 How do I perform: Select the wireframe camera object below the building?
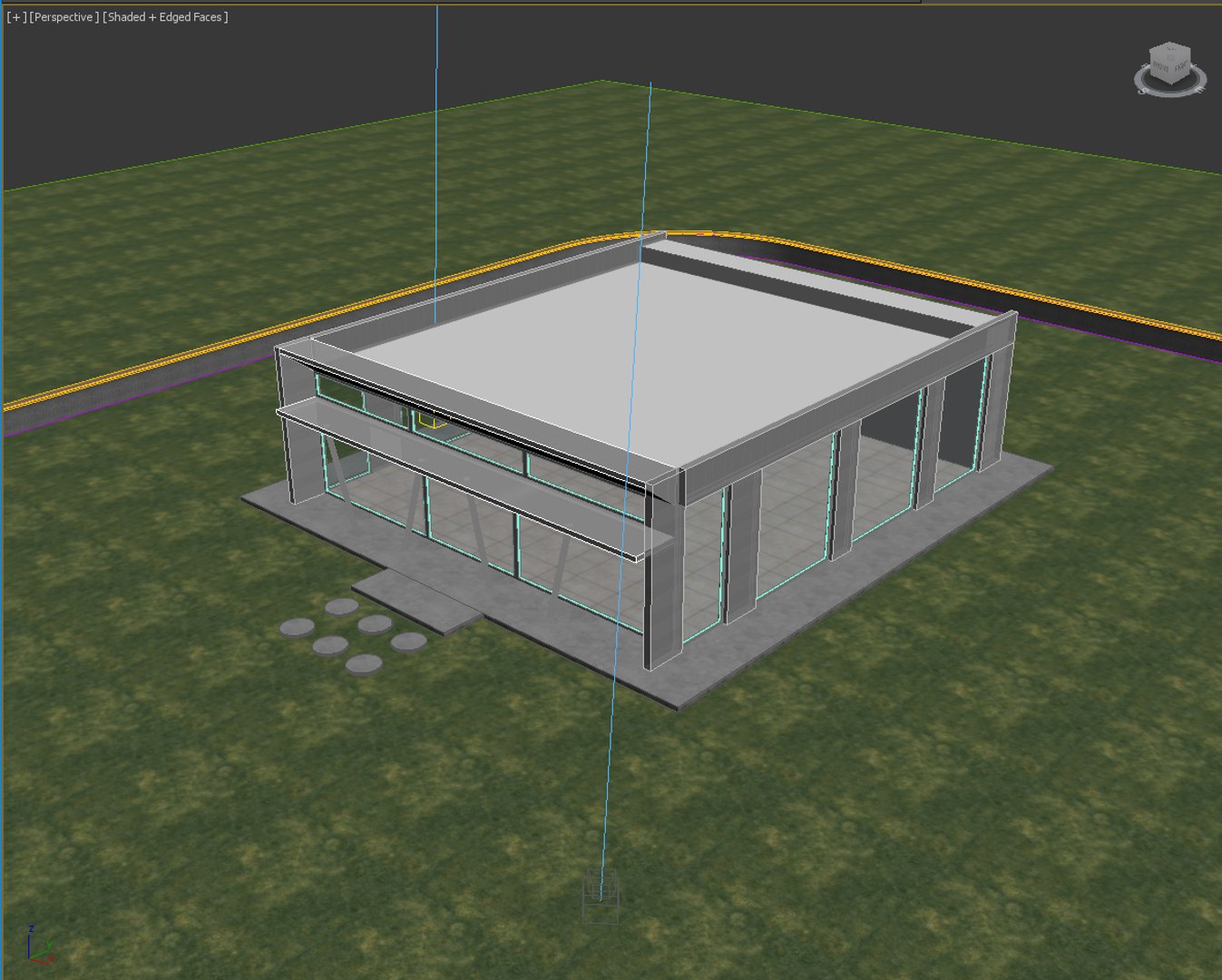click(601, 895)
